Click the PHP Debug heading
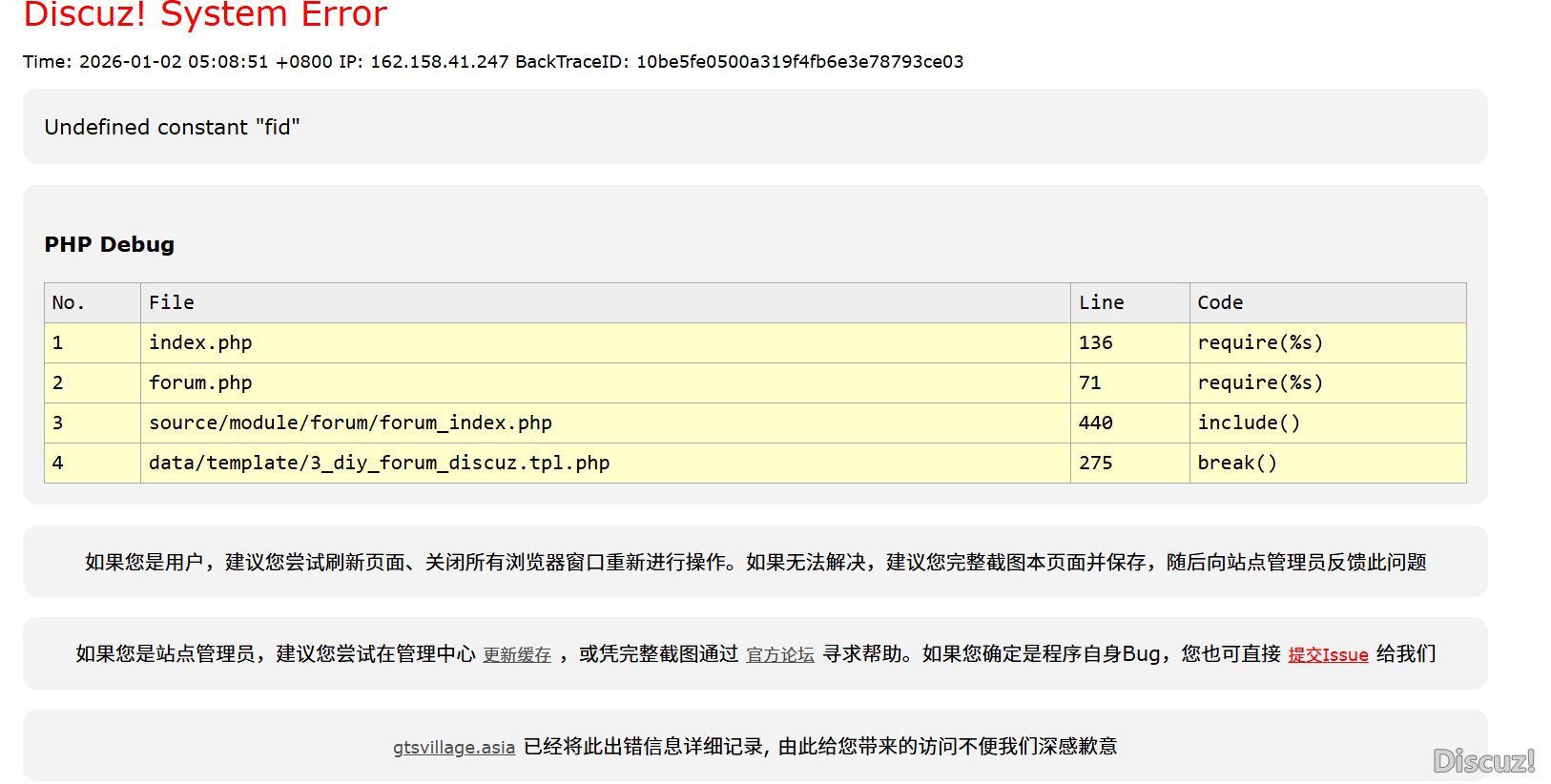Screen dimensions: 1551x784 pyautogui.click(x=110, y=244)
